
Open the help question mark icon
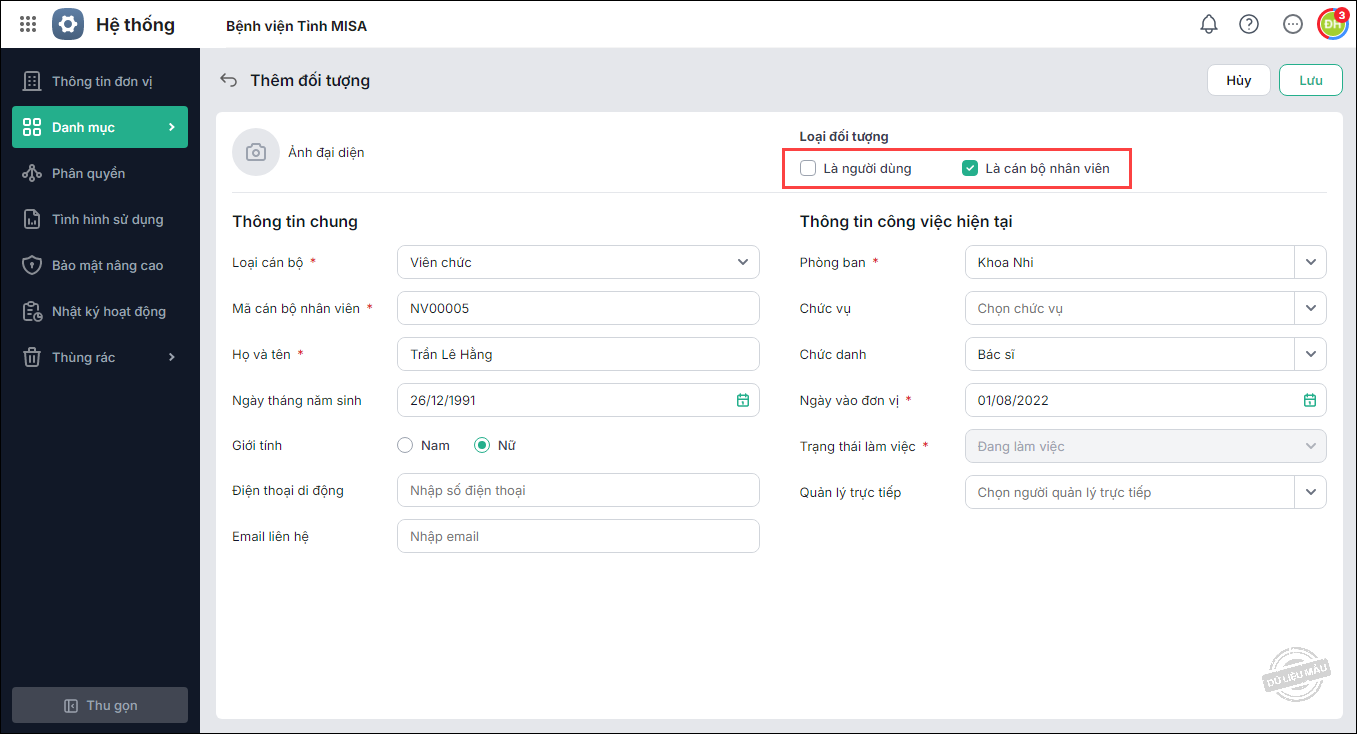point(1249,24)
